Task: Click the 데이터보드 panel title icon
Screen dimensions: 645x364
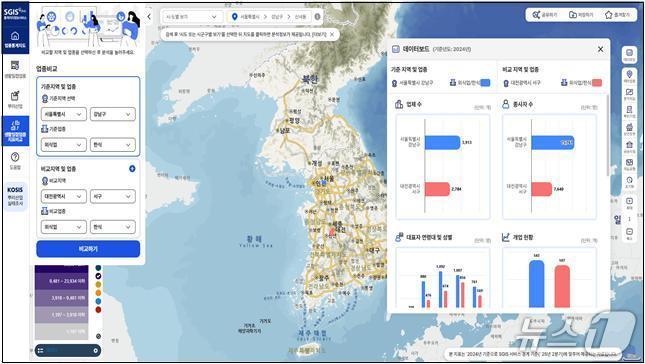Action: [x=396, y=49]
